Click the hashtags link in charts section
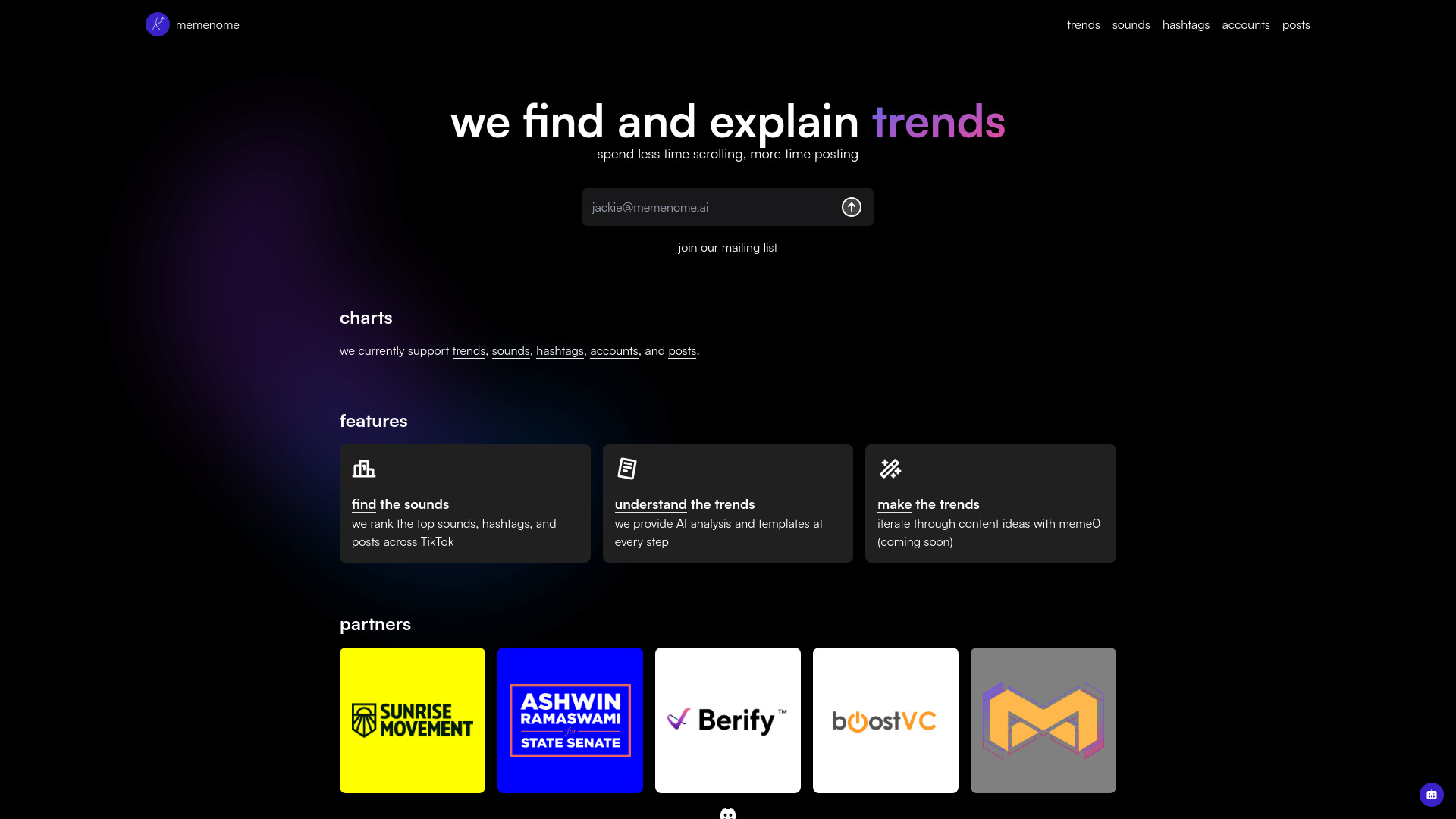This screenshot has width=1456, height=819. coord(560,350)
